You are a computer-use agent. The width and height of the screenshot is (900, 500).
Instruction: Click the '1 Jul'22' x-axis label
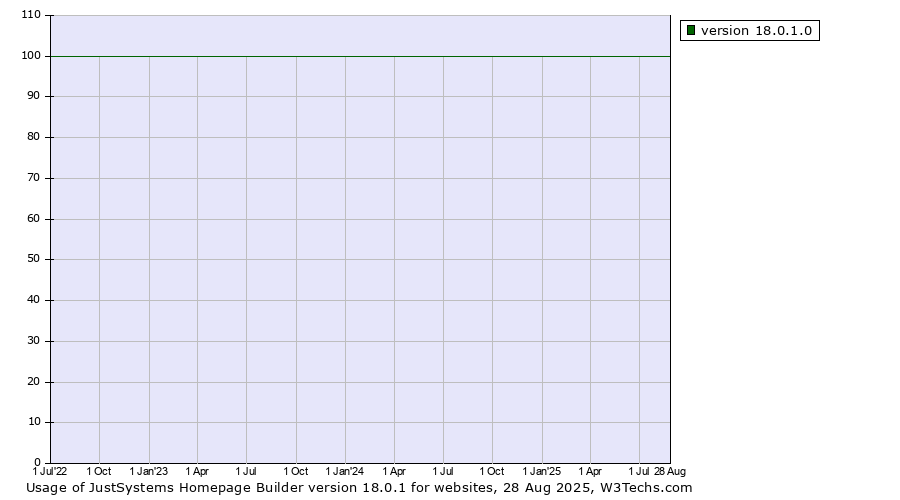50,471
